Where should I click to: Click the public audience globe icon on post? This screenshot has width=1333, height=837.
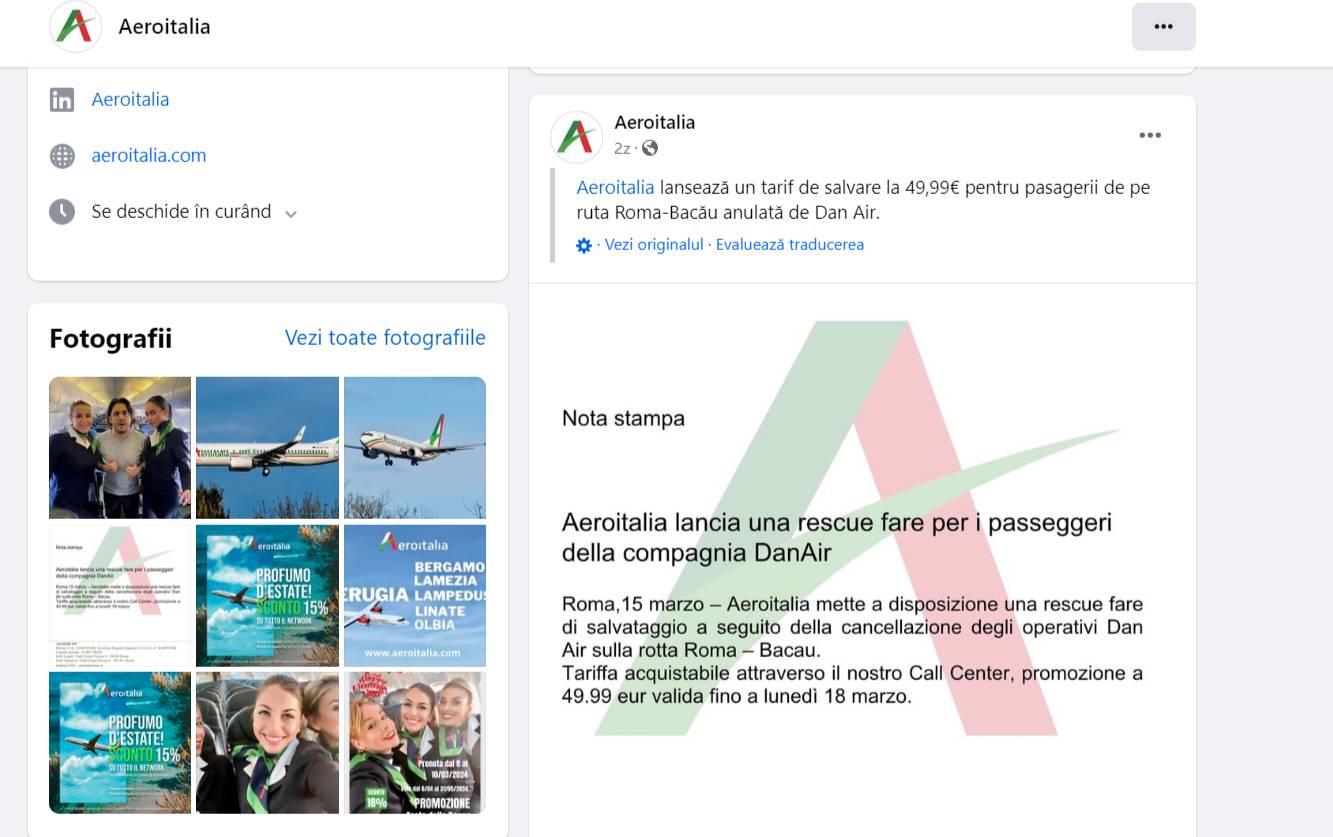pos(650,148)
